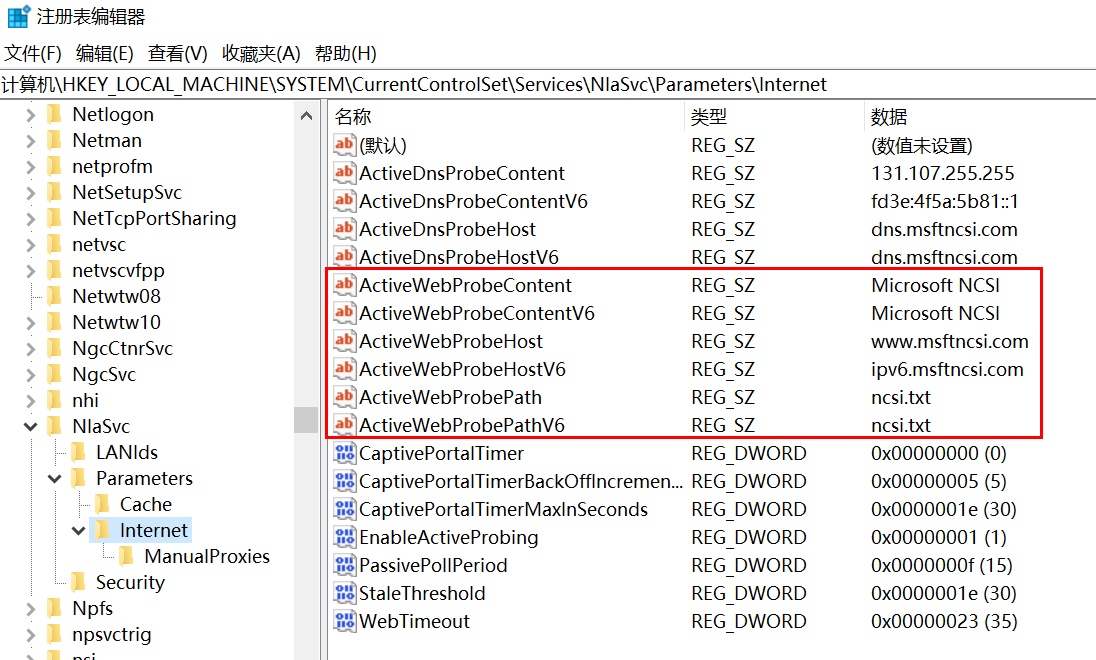
Task: Select the DWORD icon of PassivePollPeriod
Action: coord(345,565)
